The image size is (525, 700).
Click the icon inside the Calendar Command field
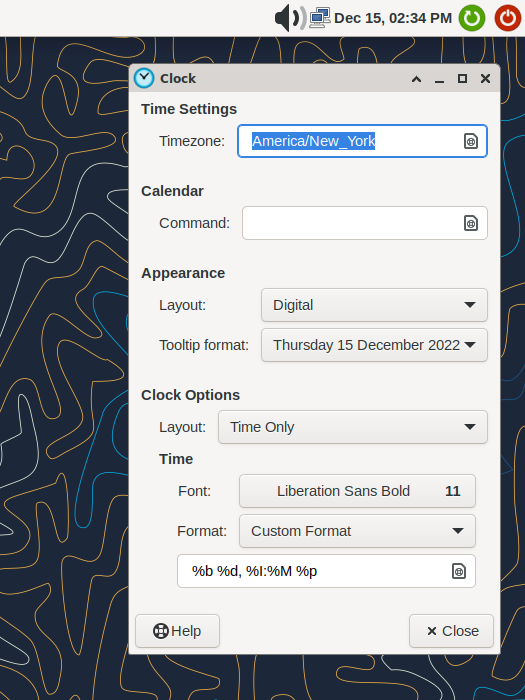(x=471, y=223)
